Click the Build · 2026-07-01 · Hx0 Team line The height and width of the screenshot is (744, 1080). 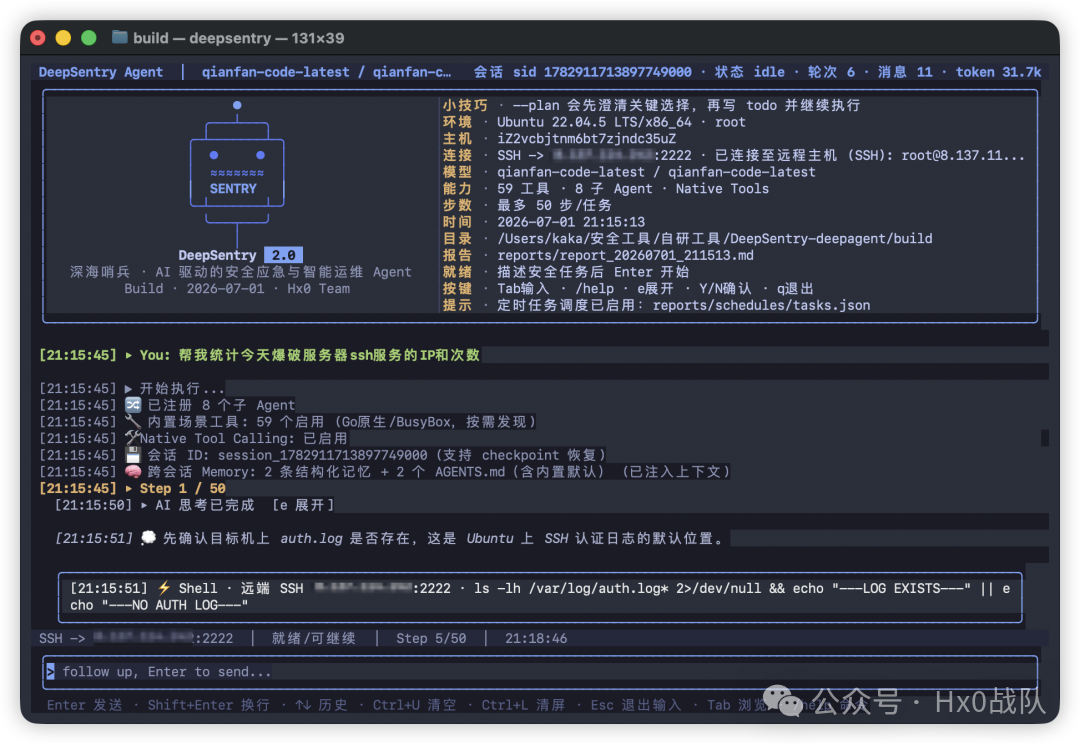point(237,289)
